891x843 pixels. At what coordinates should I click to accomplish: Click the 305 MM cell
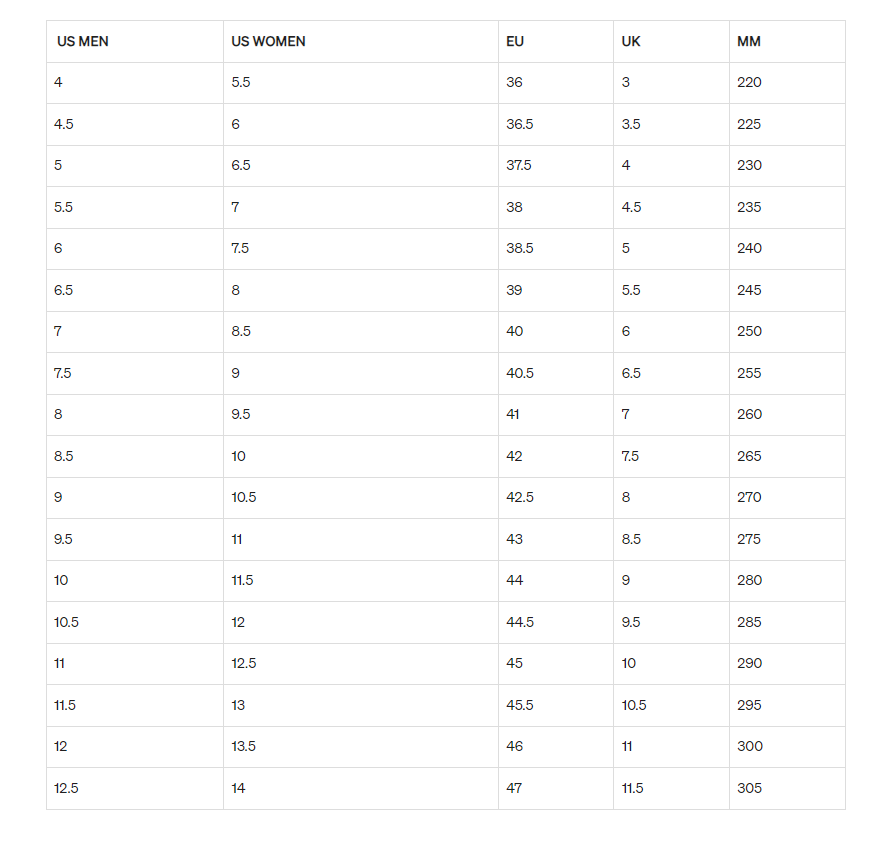click(749, 788)
